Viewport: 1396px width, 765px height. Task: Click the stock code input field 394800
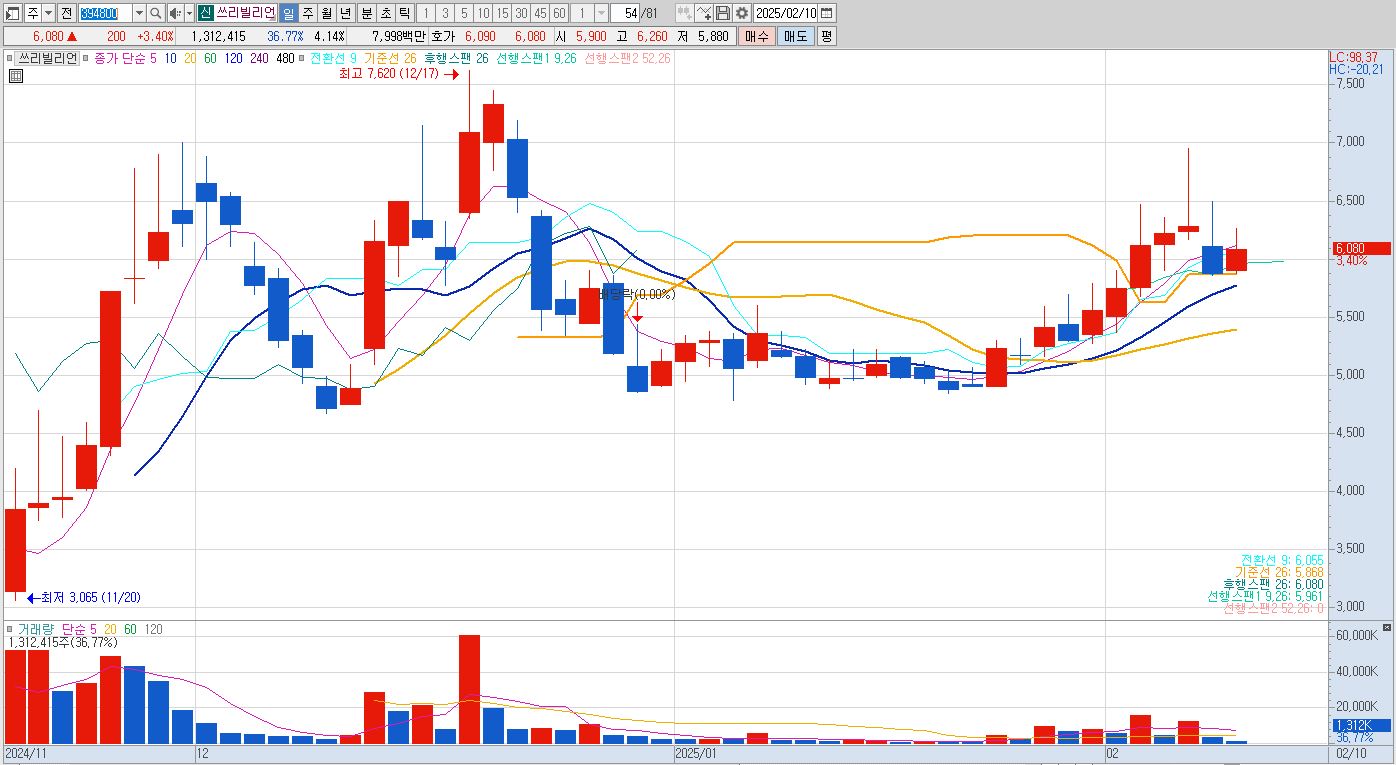tap(105, 13)
